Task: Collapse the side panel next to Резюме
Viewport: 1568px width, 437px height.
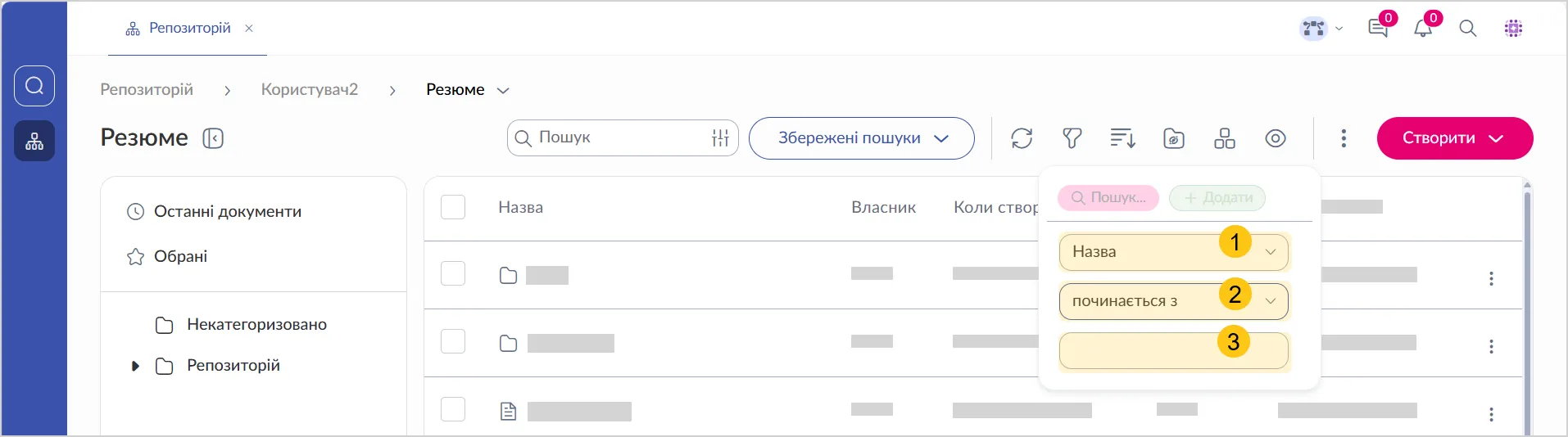Action: pyautogui.click(x=213, y=138)
